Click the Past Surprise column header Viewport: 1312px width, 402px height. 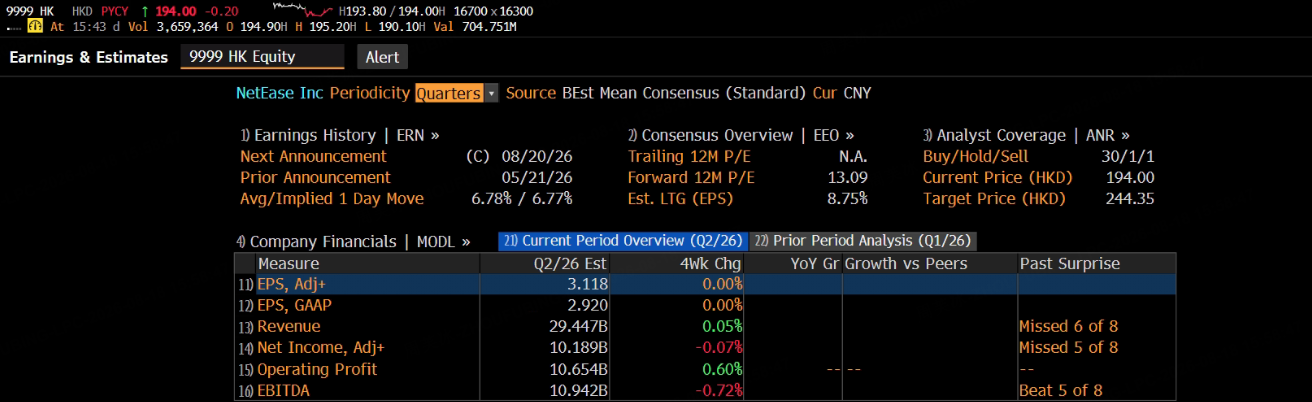click(x=1096, y=263)
